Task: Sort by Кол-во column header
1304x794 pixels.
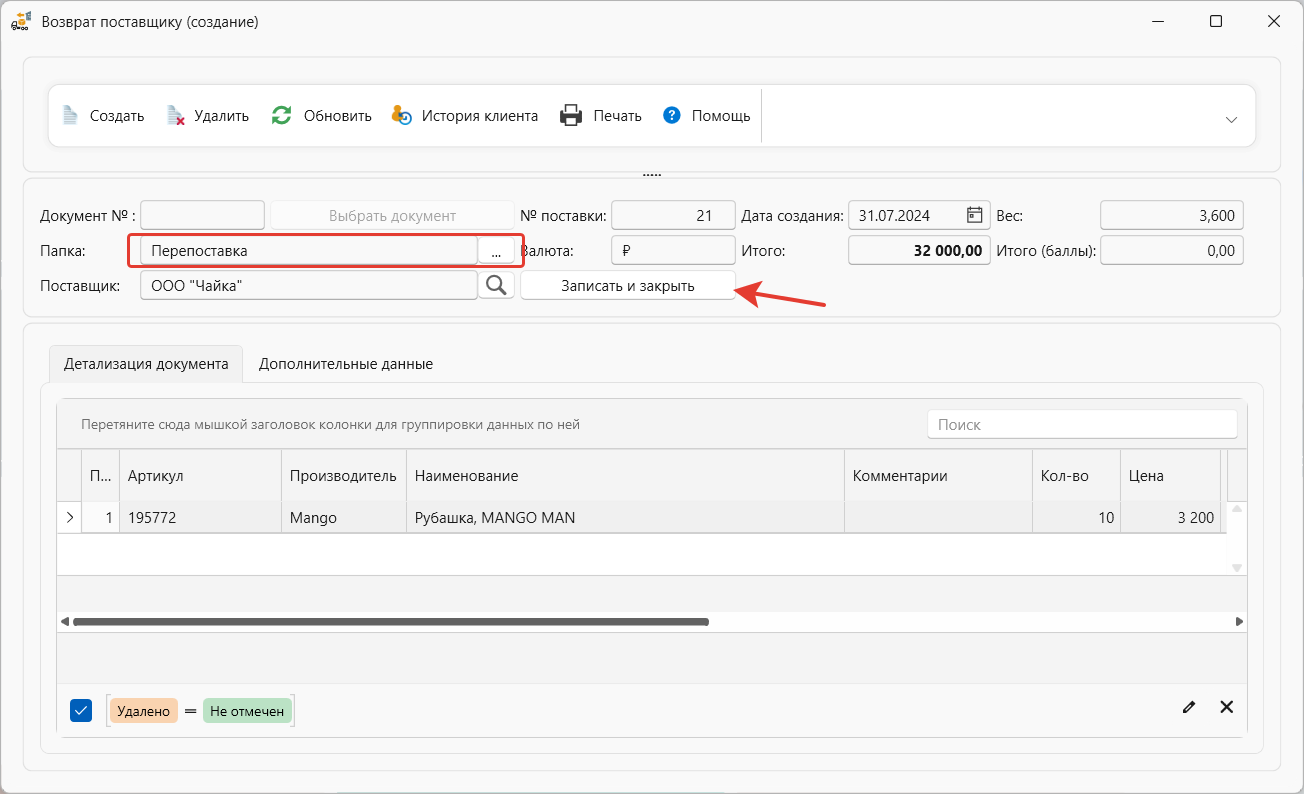Action: pyautogui.click(x=1076, y=475)
